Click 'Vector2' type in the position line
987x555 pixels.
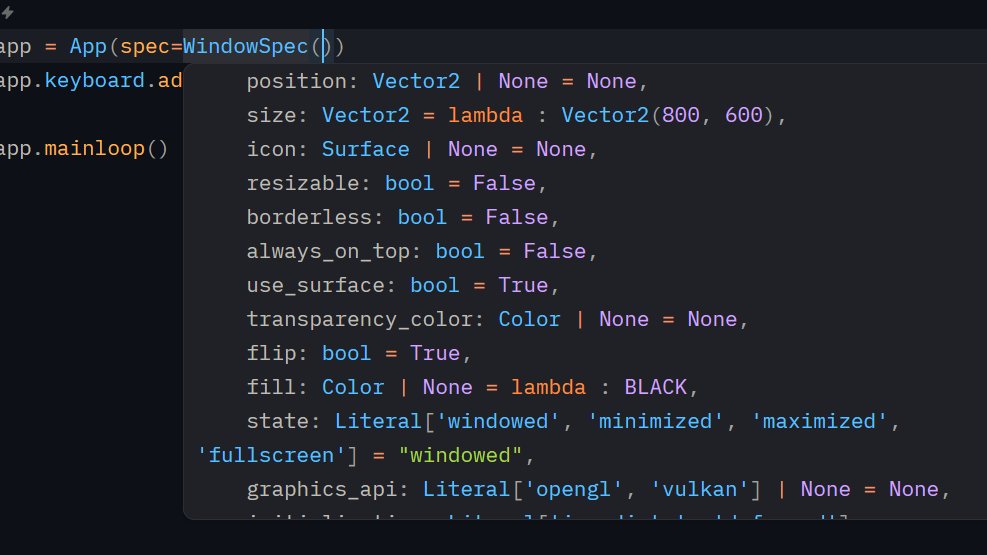tap(416, 81)
